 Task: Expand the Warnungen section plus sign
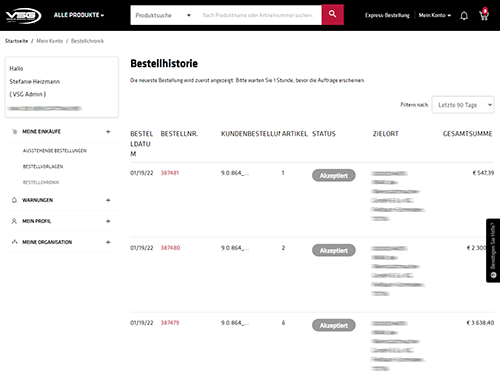tap(108, 200)
